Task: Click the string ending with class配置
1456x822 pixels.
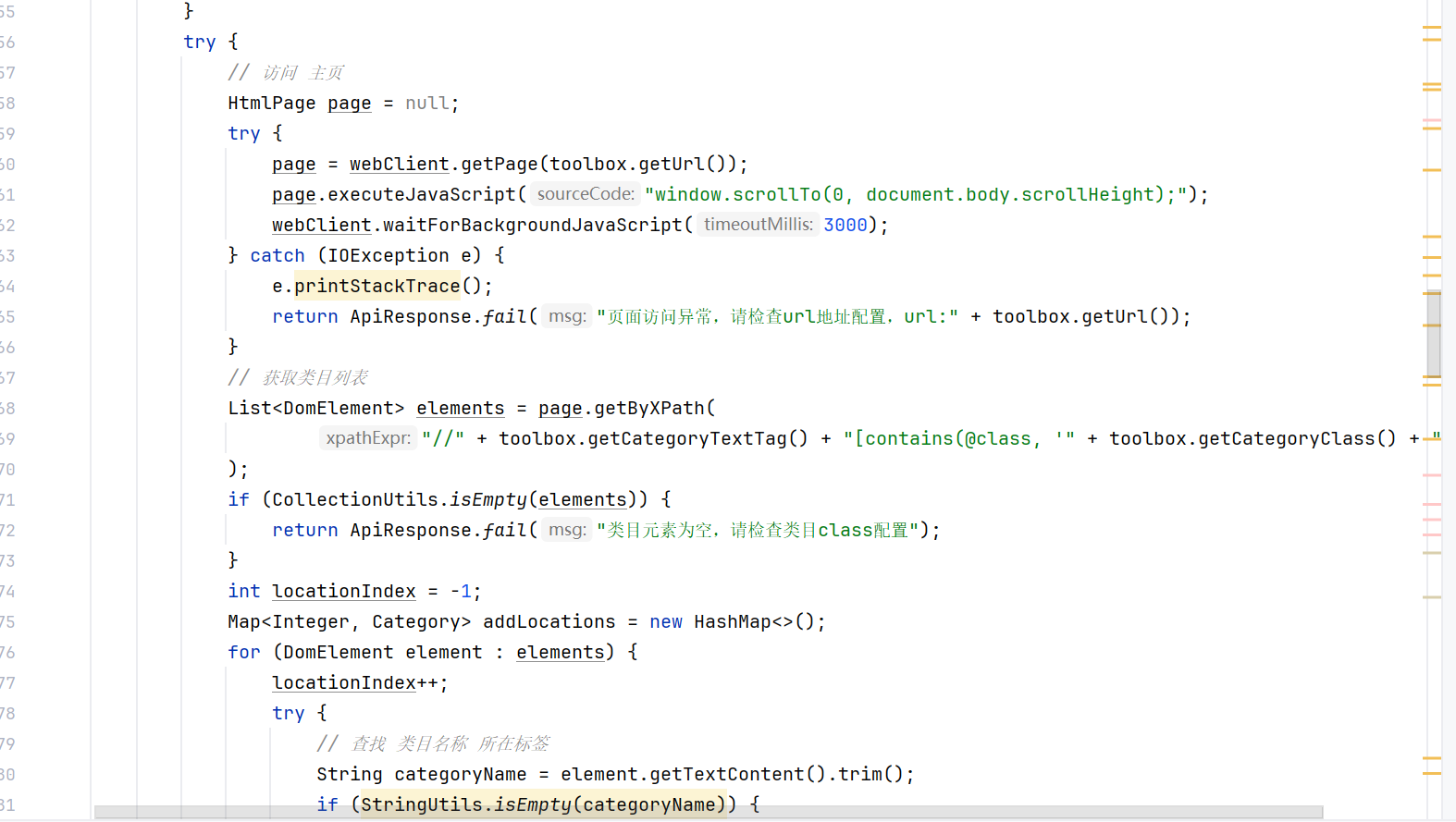Action: pyautogui.click(x=758, y=530)
